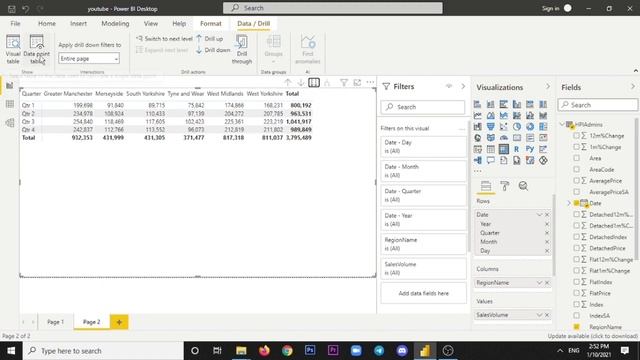Expand the Date hierarchy in Fields

pos(569,203)
